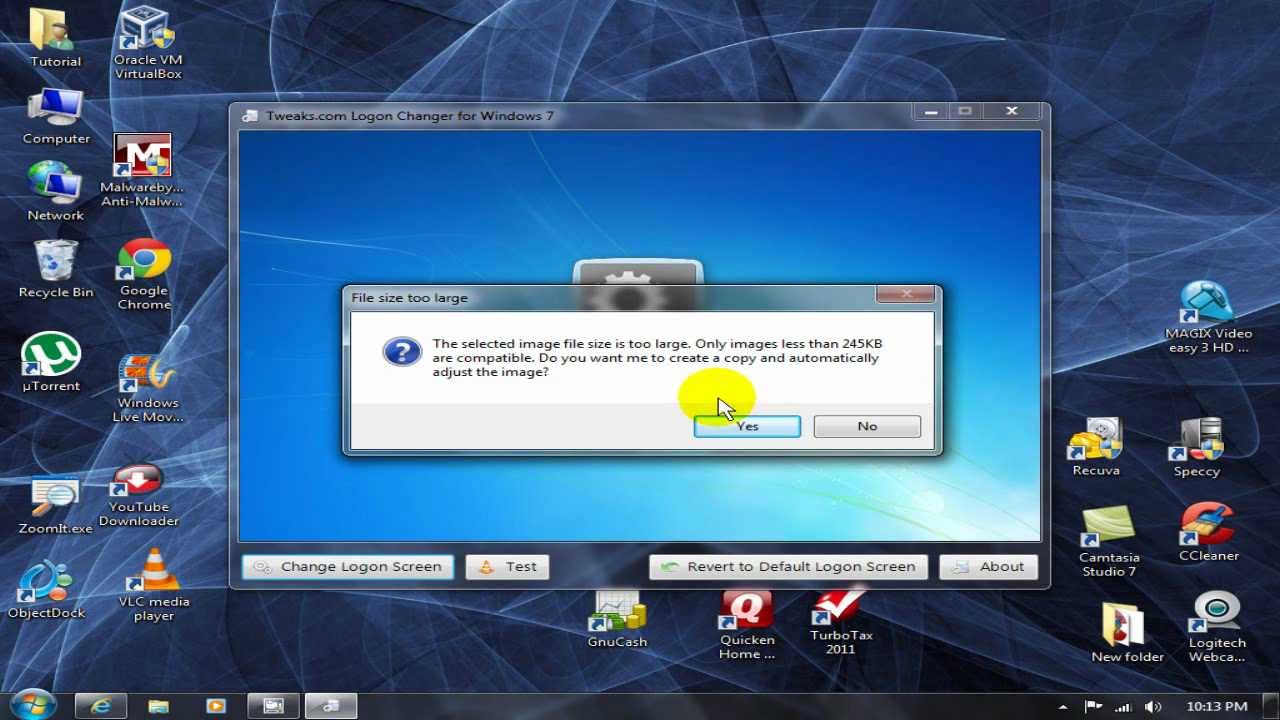Show hidden system tray icons
The image size is (1280, 720).
(x=1065, y=706)
